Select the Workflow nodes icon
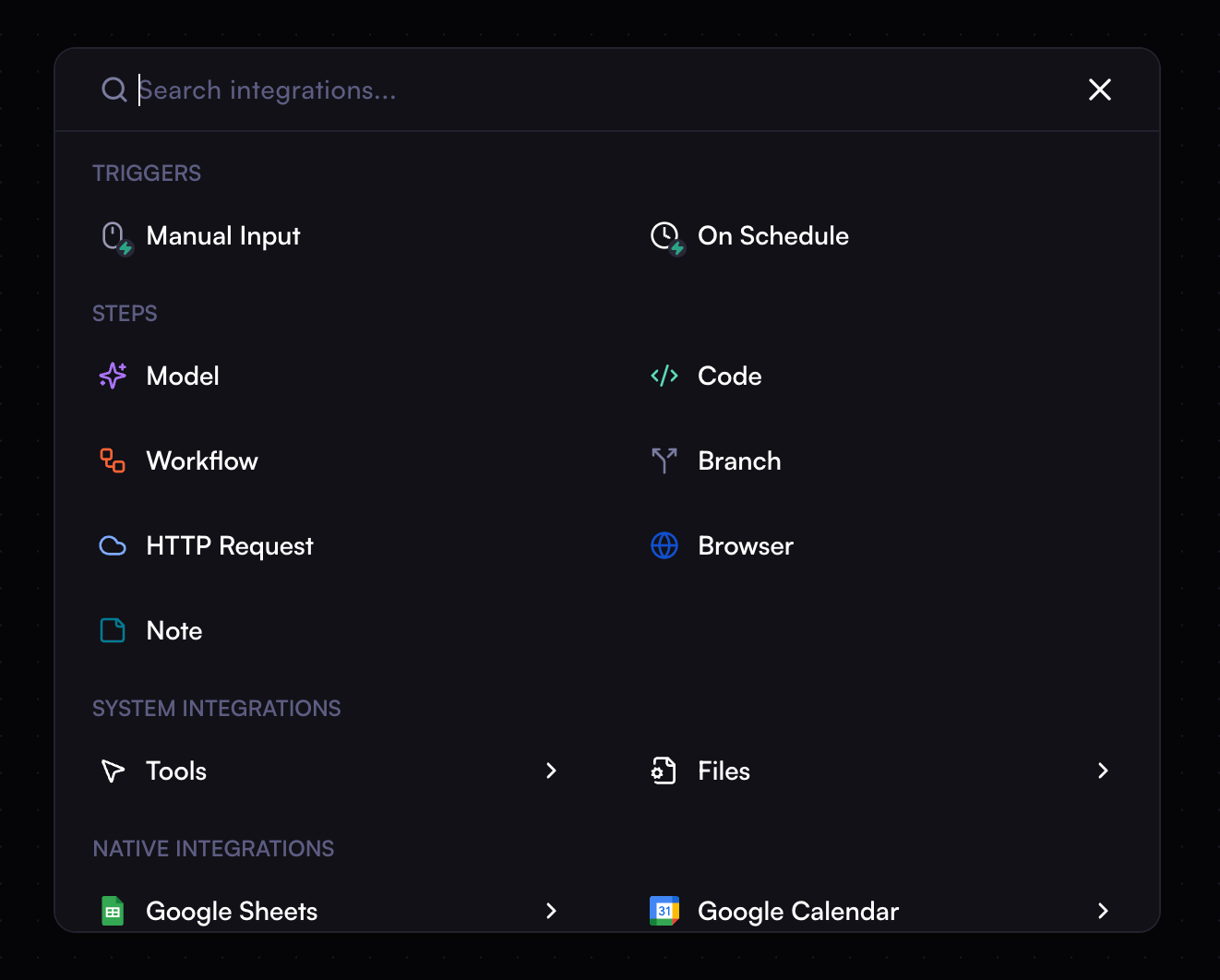The height and width of the screenshot is (980, 1220). pos(112,460)
